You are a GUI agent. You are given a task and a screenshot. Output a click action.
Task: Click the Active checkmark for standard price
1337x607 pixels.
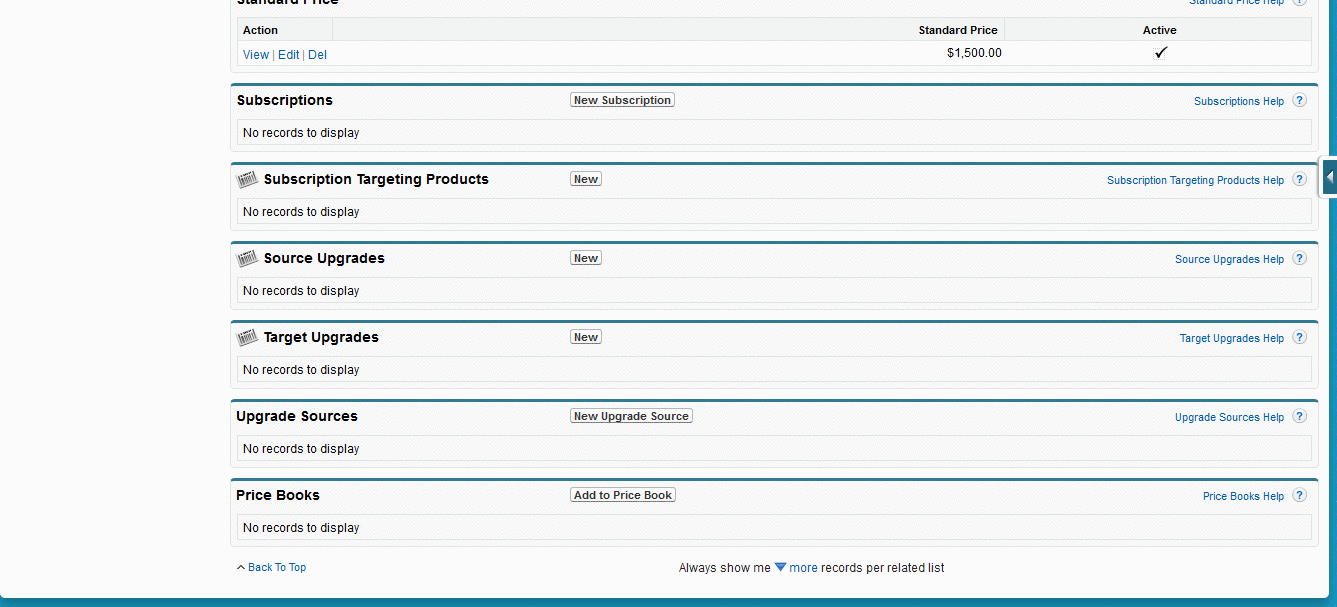pyautogui.click(x=1160, y=53)
